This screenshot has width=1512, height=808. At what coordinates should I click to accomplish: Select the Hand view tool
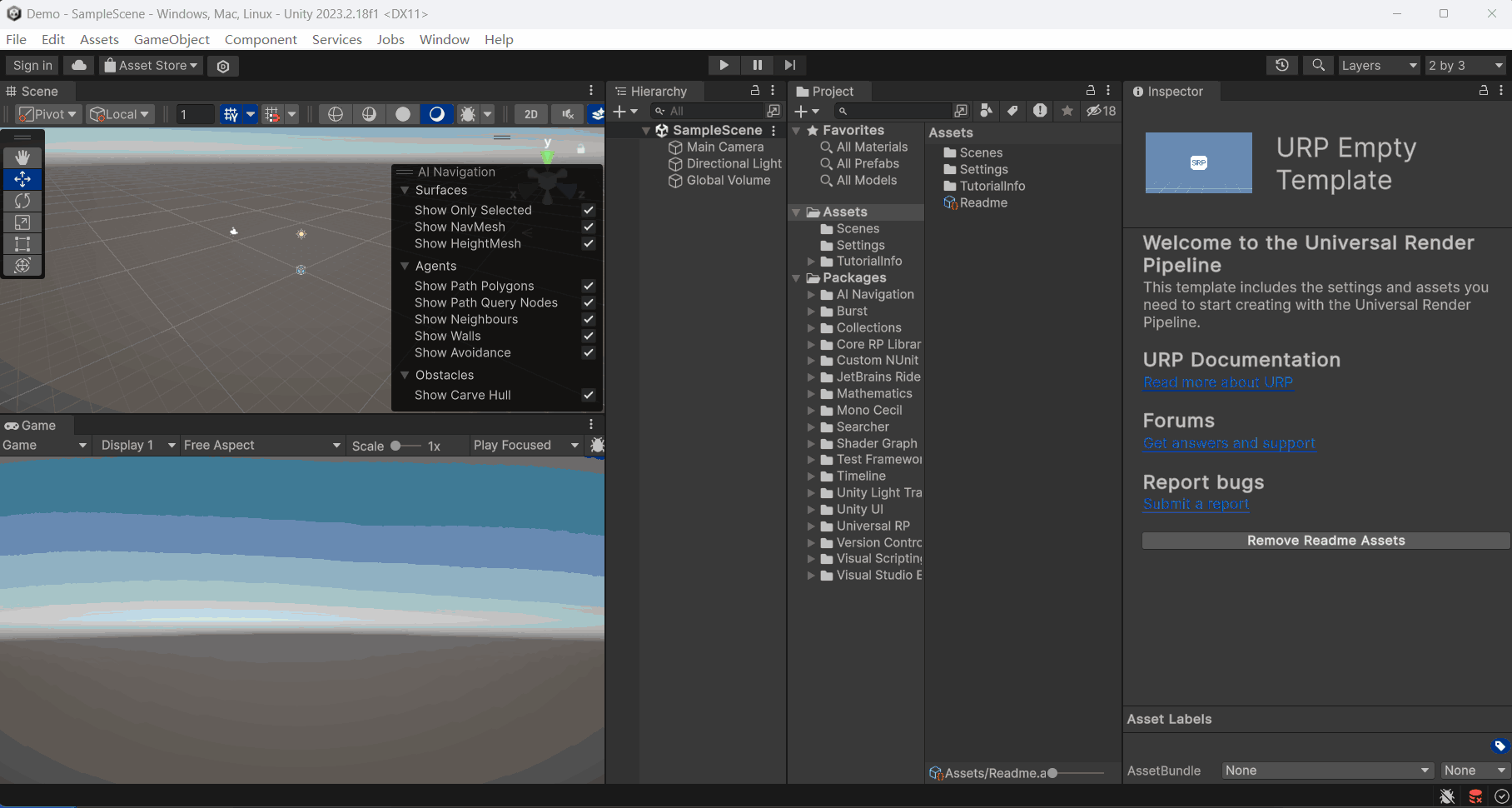[22, 157]
